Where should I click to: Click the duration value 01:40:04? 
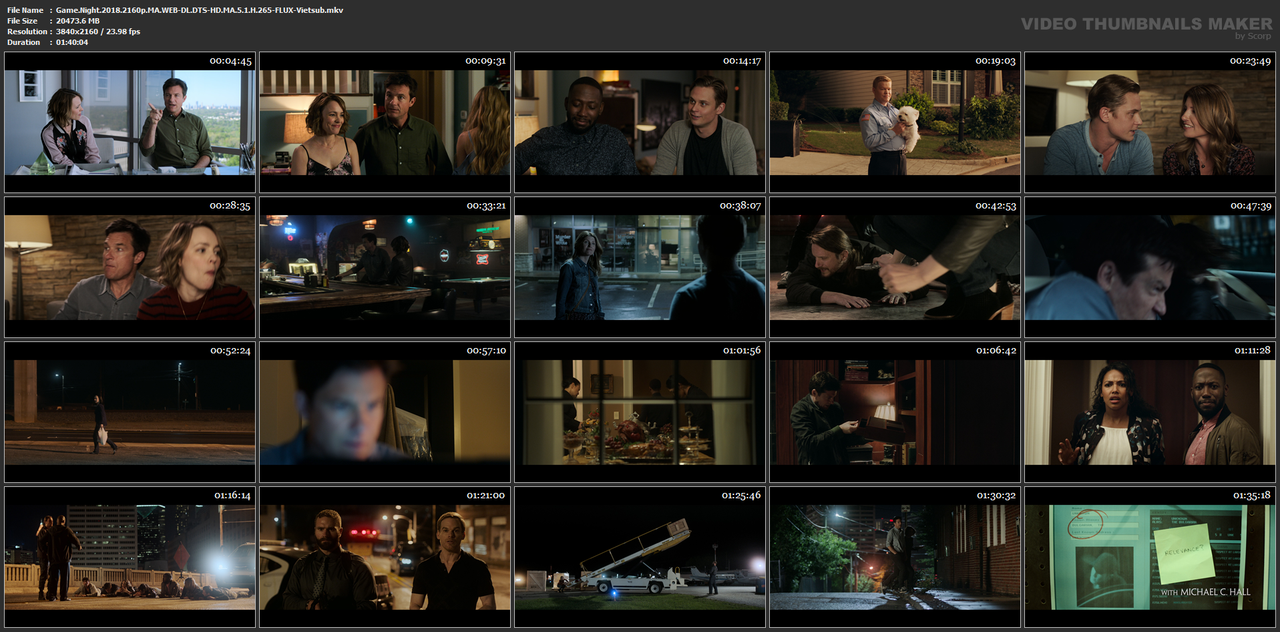(x=72, y=42)
